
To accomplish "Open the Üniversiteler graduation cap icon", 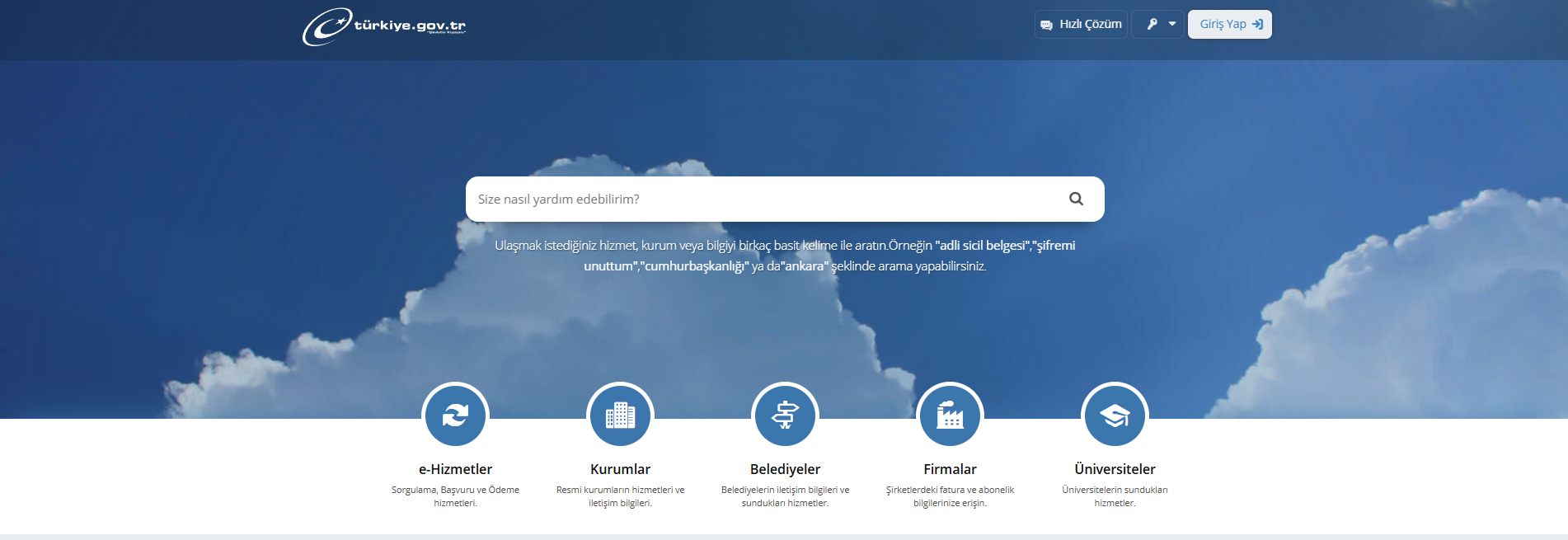I will [x=1115, y=416].
